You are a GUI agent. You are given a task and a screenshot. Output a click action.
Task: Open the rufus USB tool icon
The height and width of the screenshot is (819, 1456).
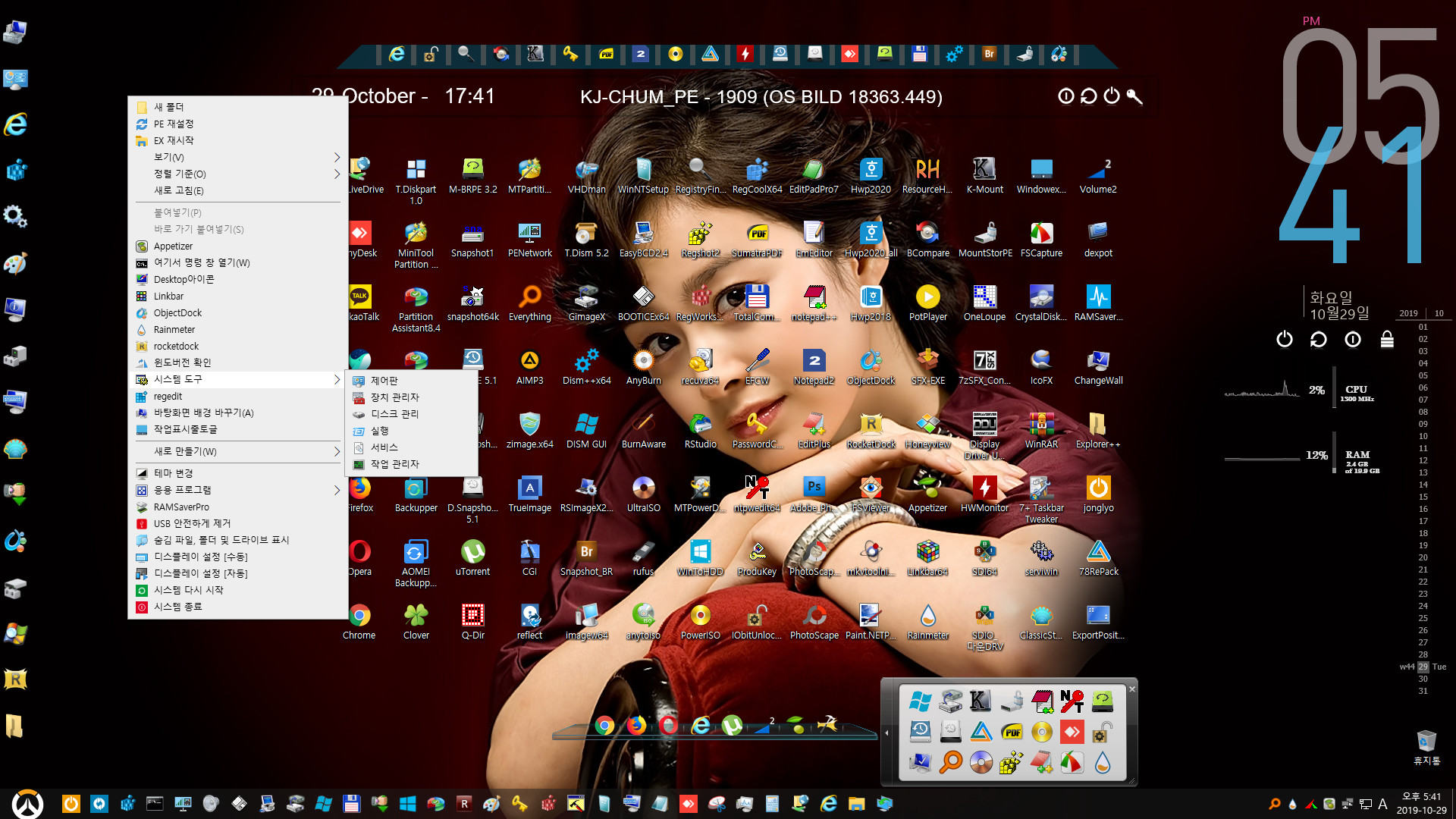[x=643, y=557]
